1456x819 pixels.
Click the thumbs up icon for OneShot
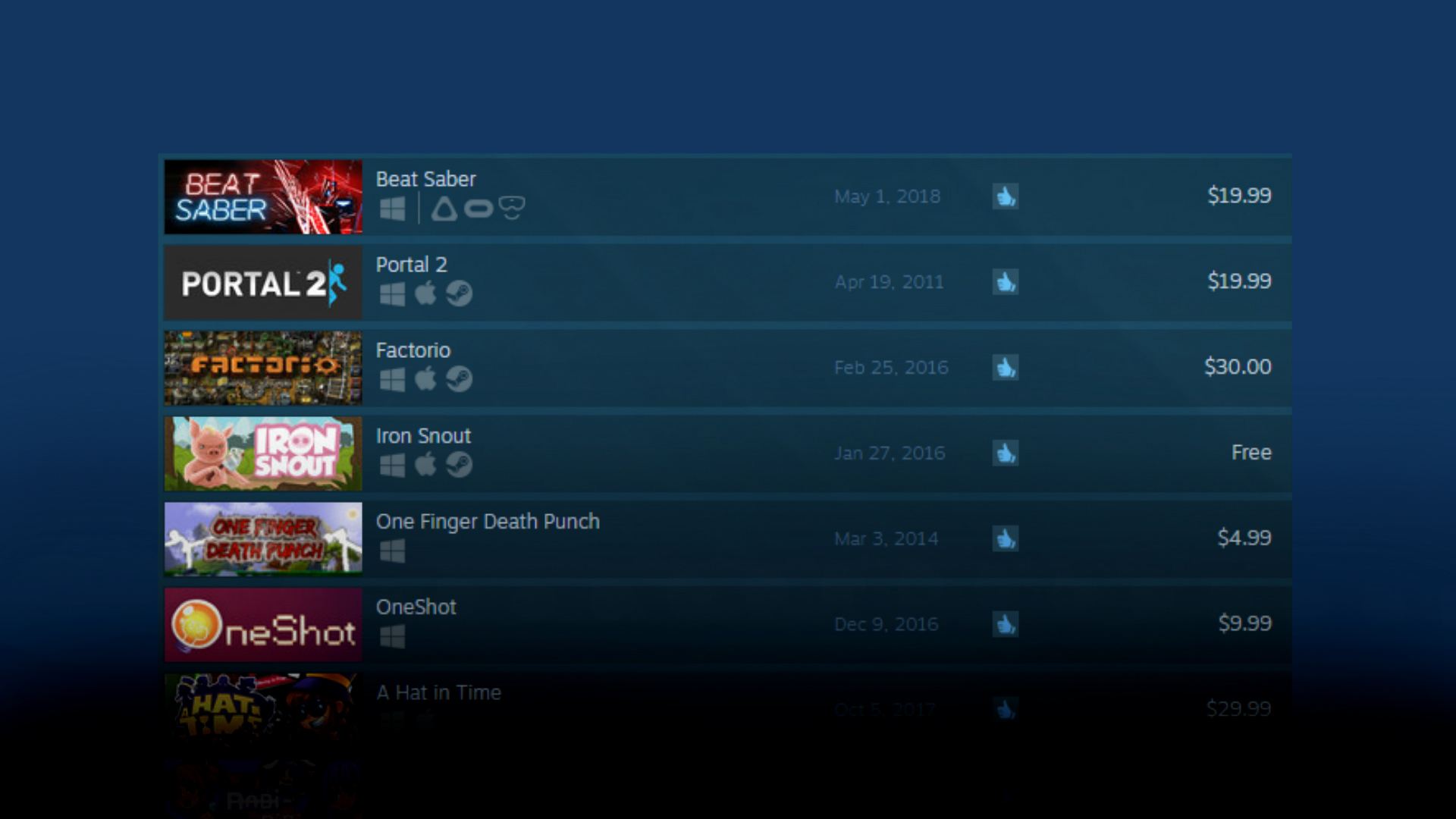pyautogui.click(x=1005, y=623)
